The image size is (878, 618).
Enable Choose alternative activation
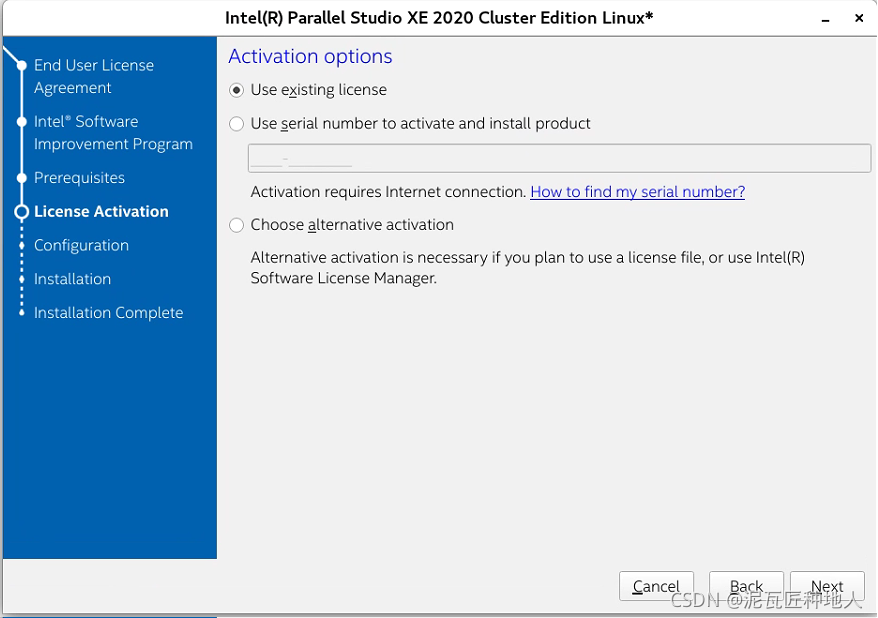coord(236,225)
